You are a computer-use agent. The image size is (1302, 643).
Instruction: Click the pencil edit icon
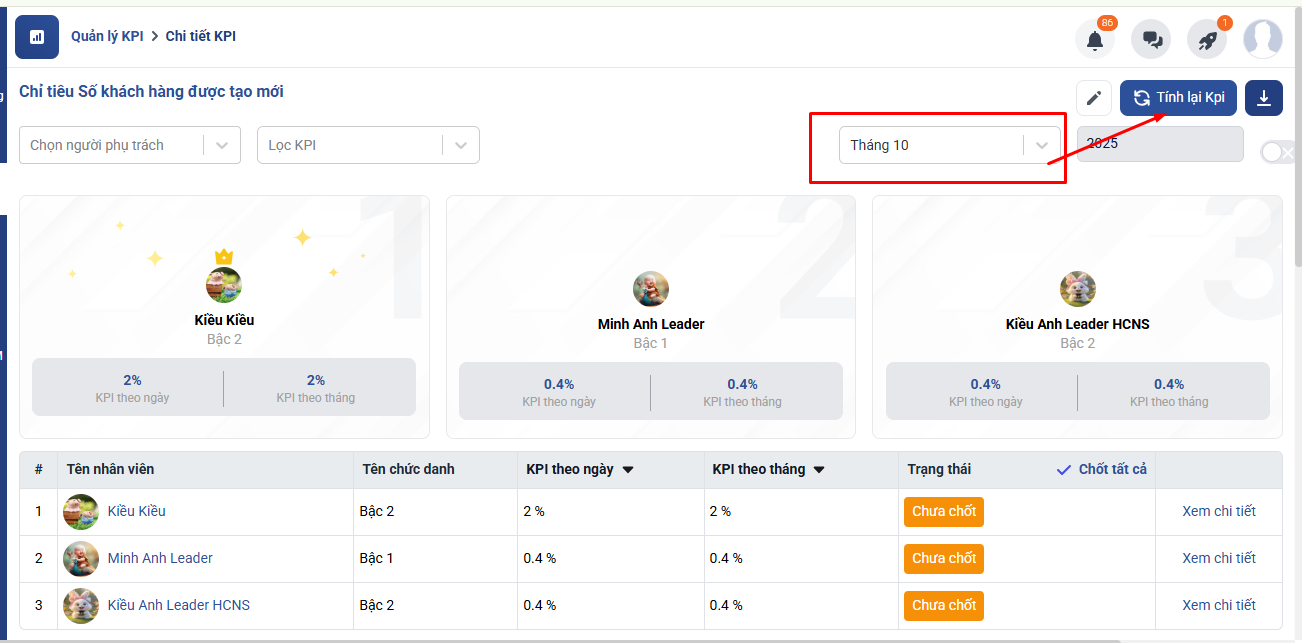click(1094, 98)
